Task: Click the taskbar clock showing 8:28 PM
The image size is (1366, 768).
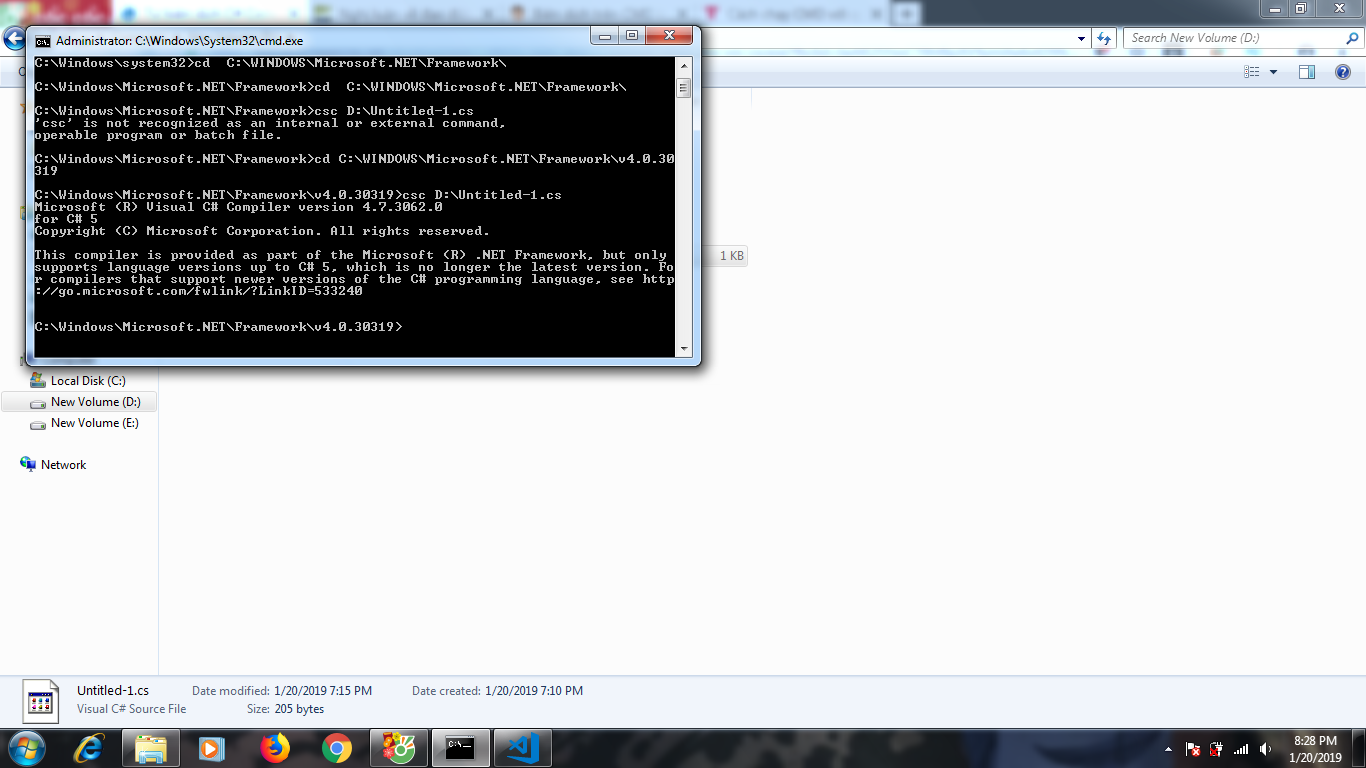Action: click(1314, 749)
